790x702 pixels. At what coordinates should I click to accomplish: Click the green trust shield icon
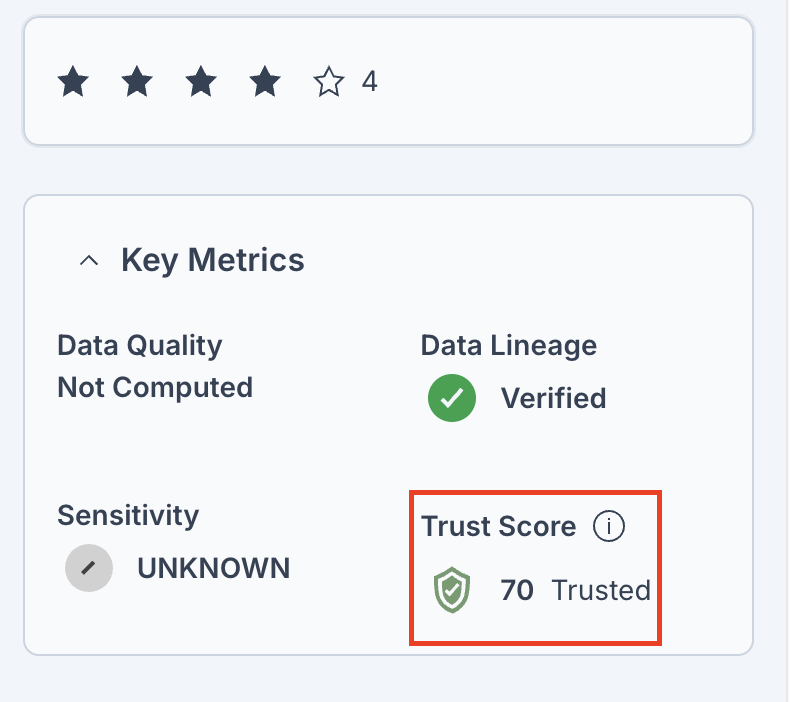(452, 590)
